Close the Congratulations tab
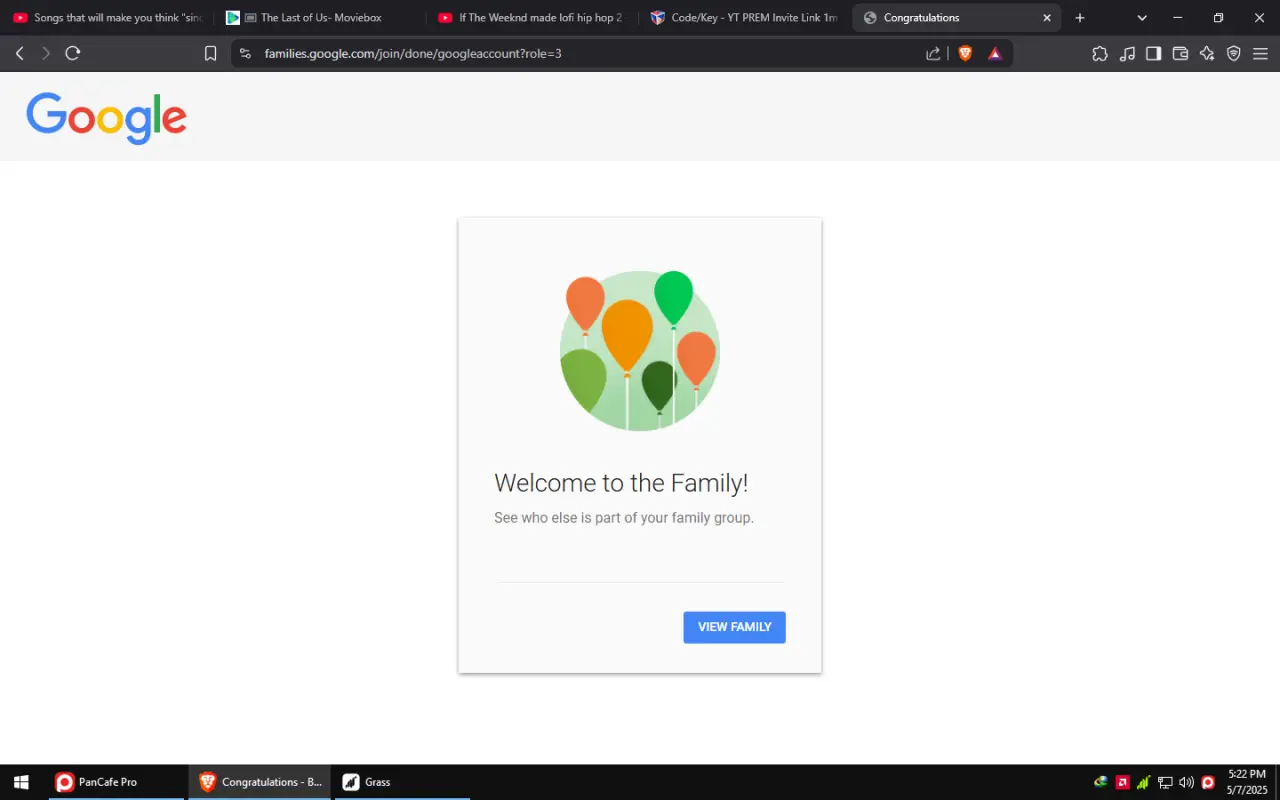 (x=1047, y=18)
